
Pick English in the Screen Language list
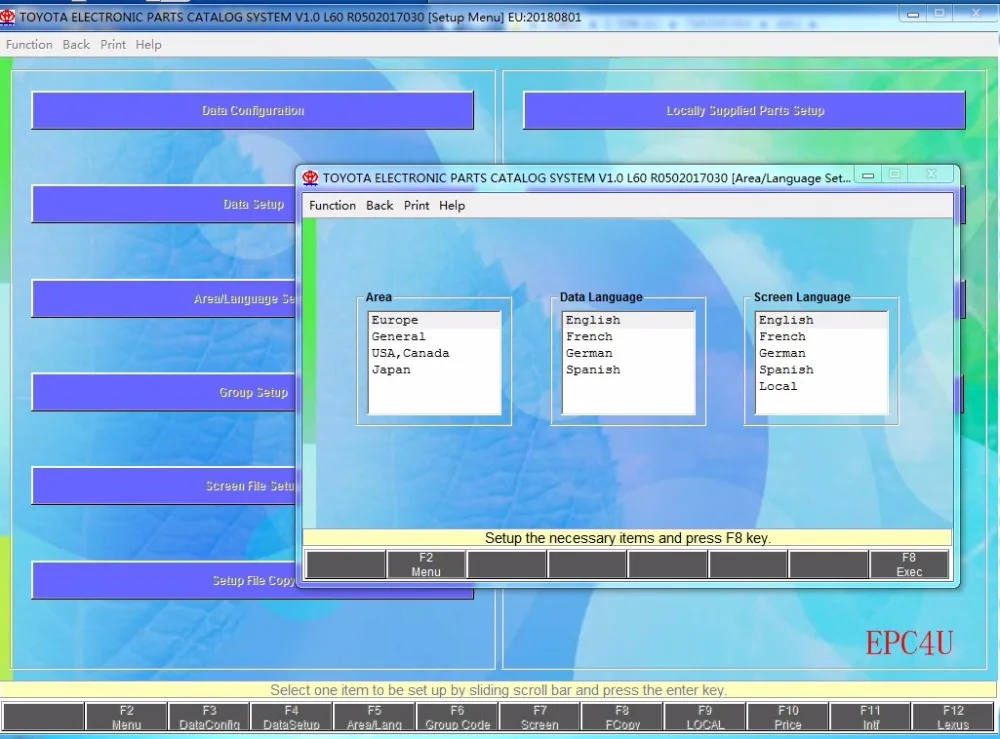[x=821, y=320]
